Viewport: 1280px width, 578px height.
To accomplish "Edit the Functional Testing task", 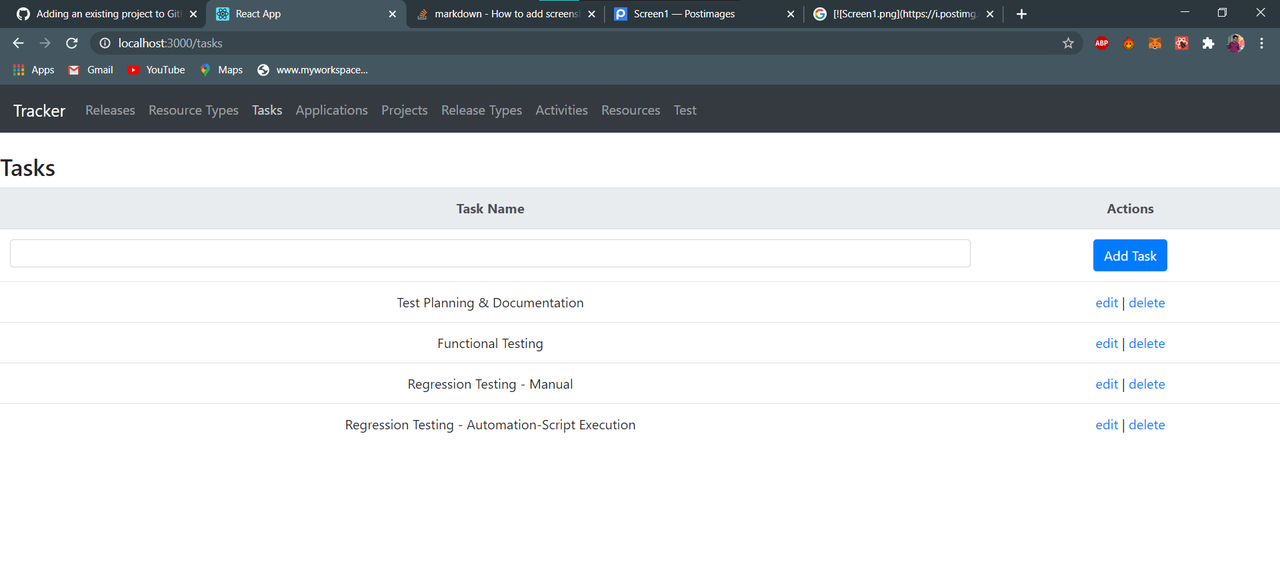I will click(x=1106, y=343).
